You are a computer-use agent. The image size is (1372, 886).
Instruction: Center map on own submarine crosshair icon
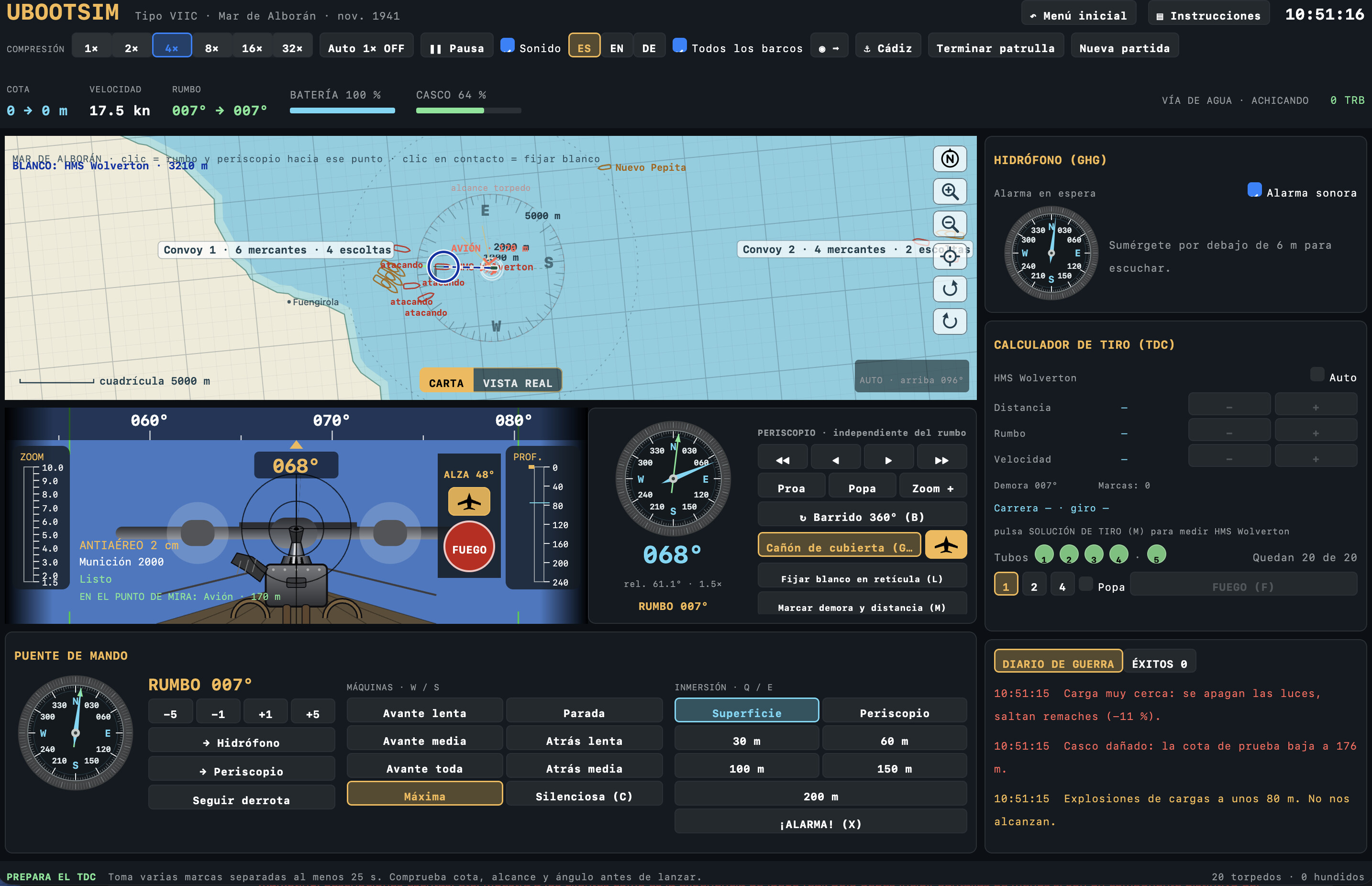[x=950, y=256]
